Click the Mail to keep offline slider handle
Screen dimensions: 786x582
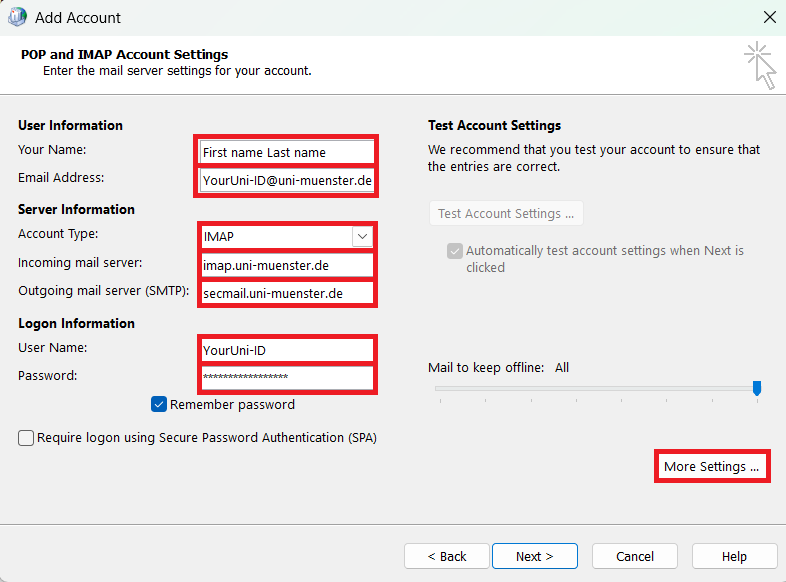[757, 388]
